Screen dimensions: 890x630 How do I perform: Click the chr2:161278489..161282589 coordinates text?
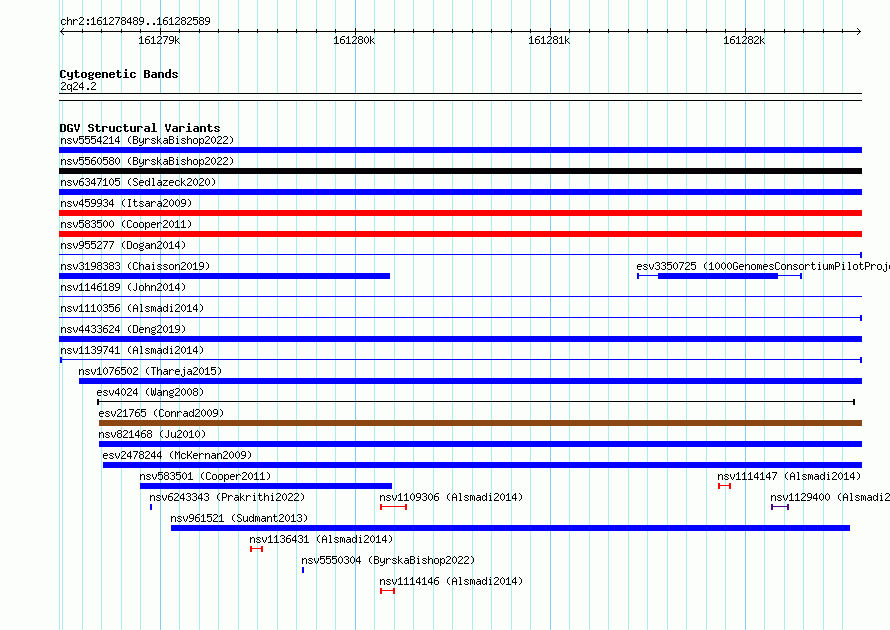(135, 21)
